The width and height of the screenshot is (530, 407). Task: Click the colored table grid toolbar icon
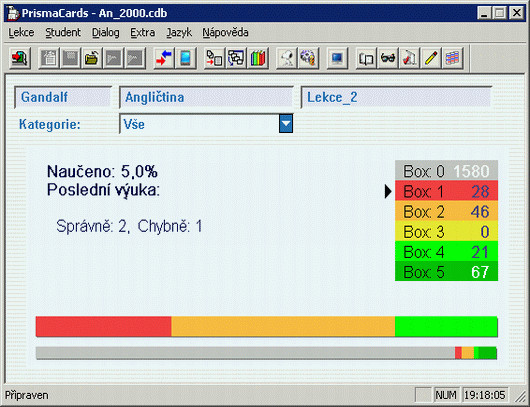click(x=452, y=58)
